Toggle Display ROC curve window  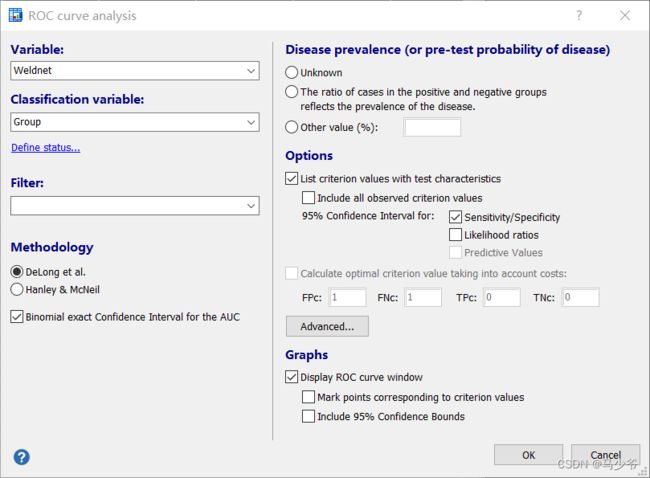click(x=291, y=377)
